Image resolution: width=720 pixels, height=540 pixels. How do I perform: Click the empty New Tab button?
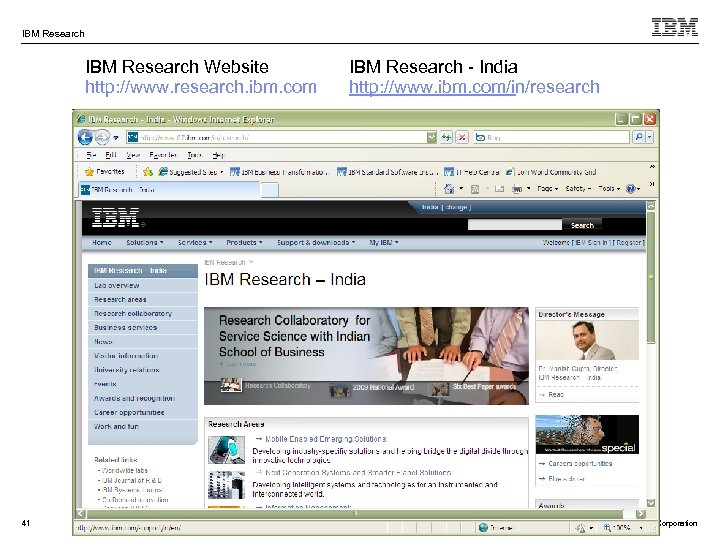coord(270,190)
